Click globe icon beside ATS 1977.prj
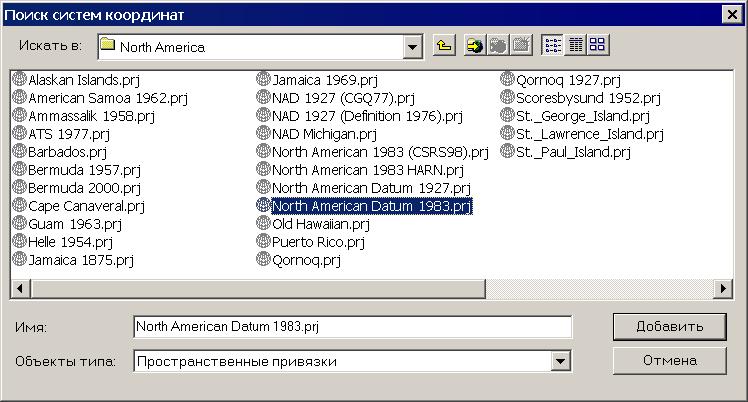 click(x=19, y=133)
